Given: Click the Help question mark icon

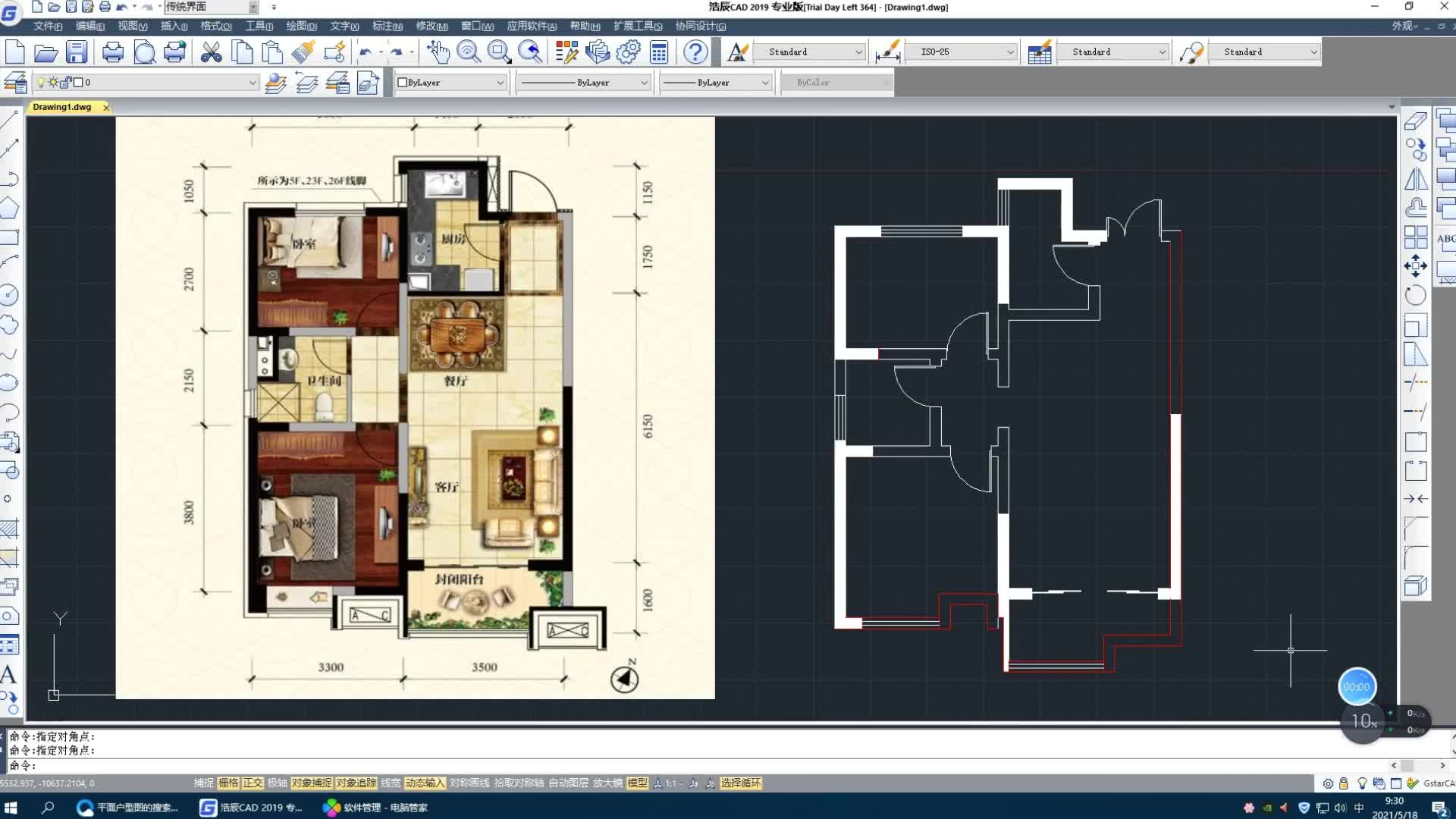Looking at the screenshot, I should pyautogui.click(x=695, y=52).
